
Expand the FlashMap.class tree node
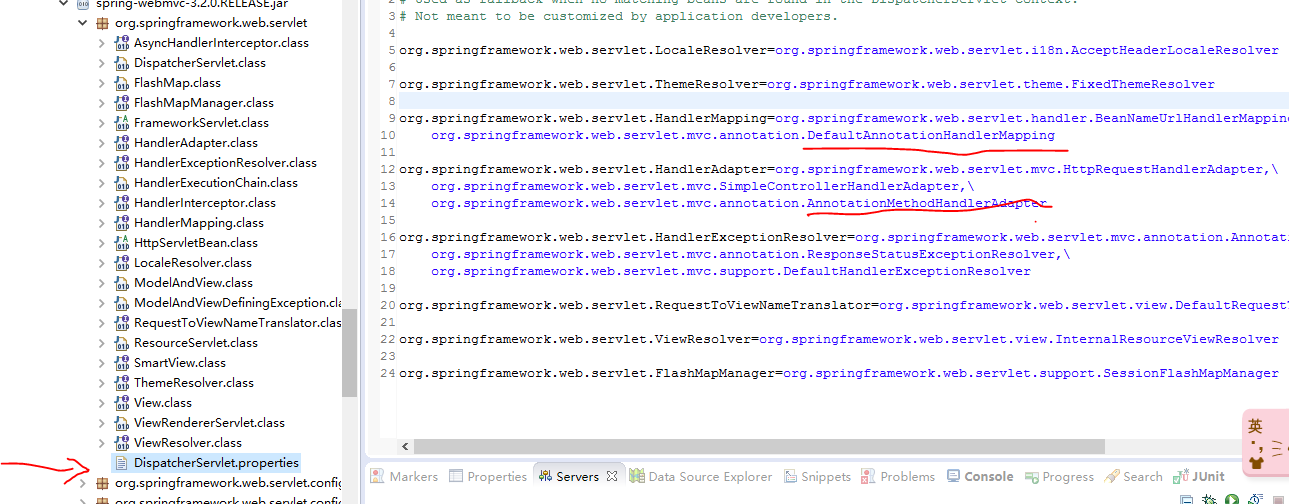pos(101,83)
